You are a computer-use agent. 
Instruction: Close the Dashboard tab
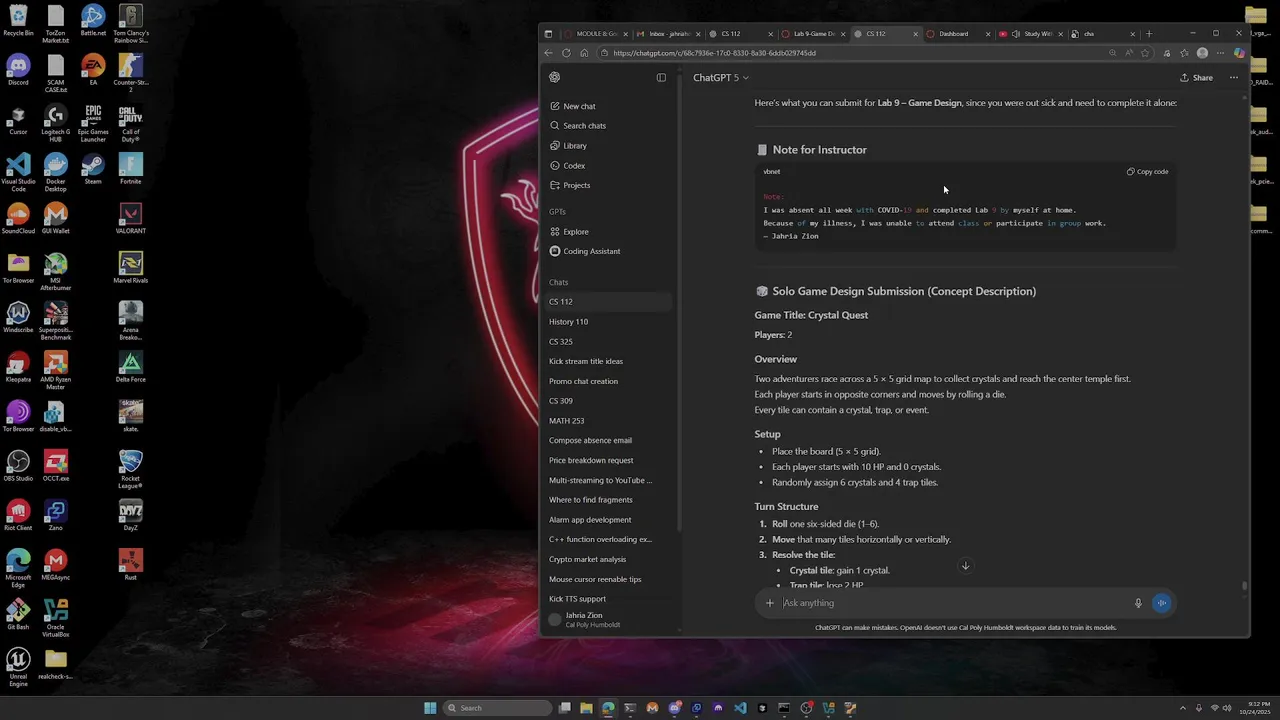(x=988, y=34)
